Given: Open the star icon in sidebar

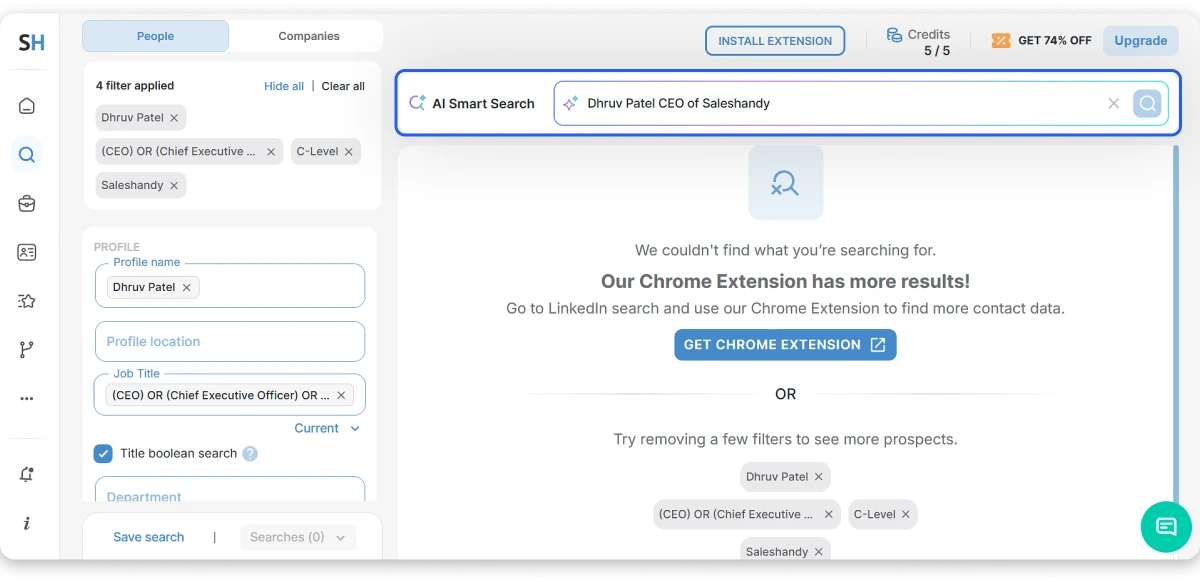Looking at the screenshot, I should click(x=27, y=301).
